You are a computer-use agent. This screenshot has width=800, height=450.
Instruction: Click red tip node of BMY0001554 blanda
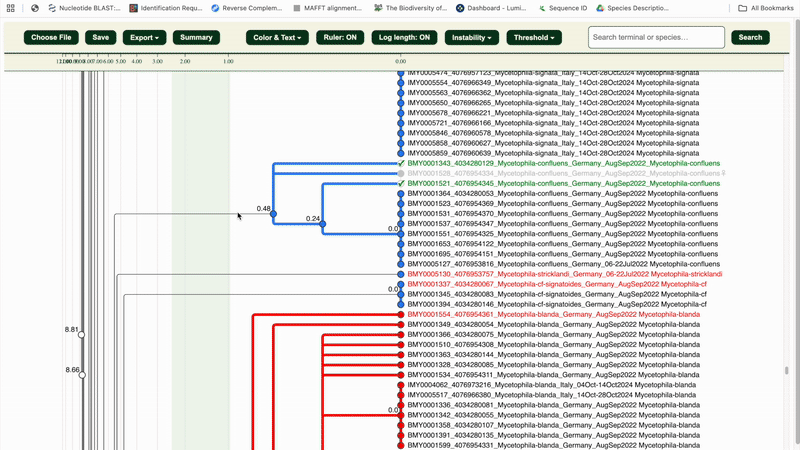pos(401,314)
